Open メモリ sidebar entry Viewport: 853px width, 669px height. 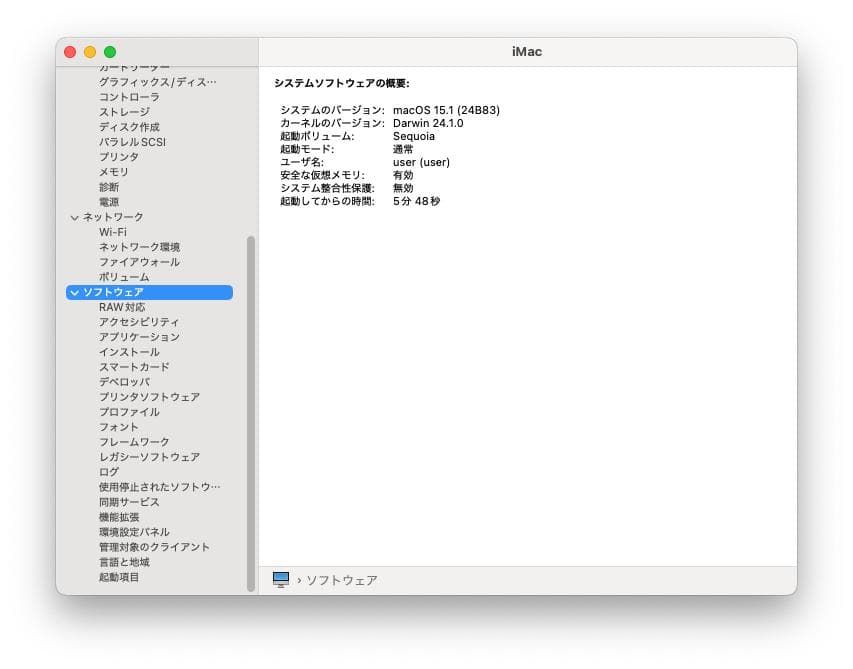(114, 172)
